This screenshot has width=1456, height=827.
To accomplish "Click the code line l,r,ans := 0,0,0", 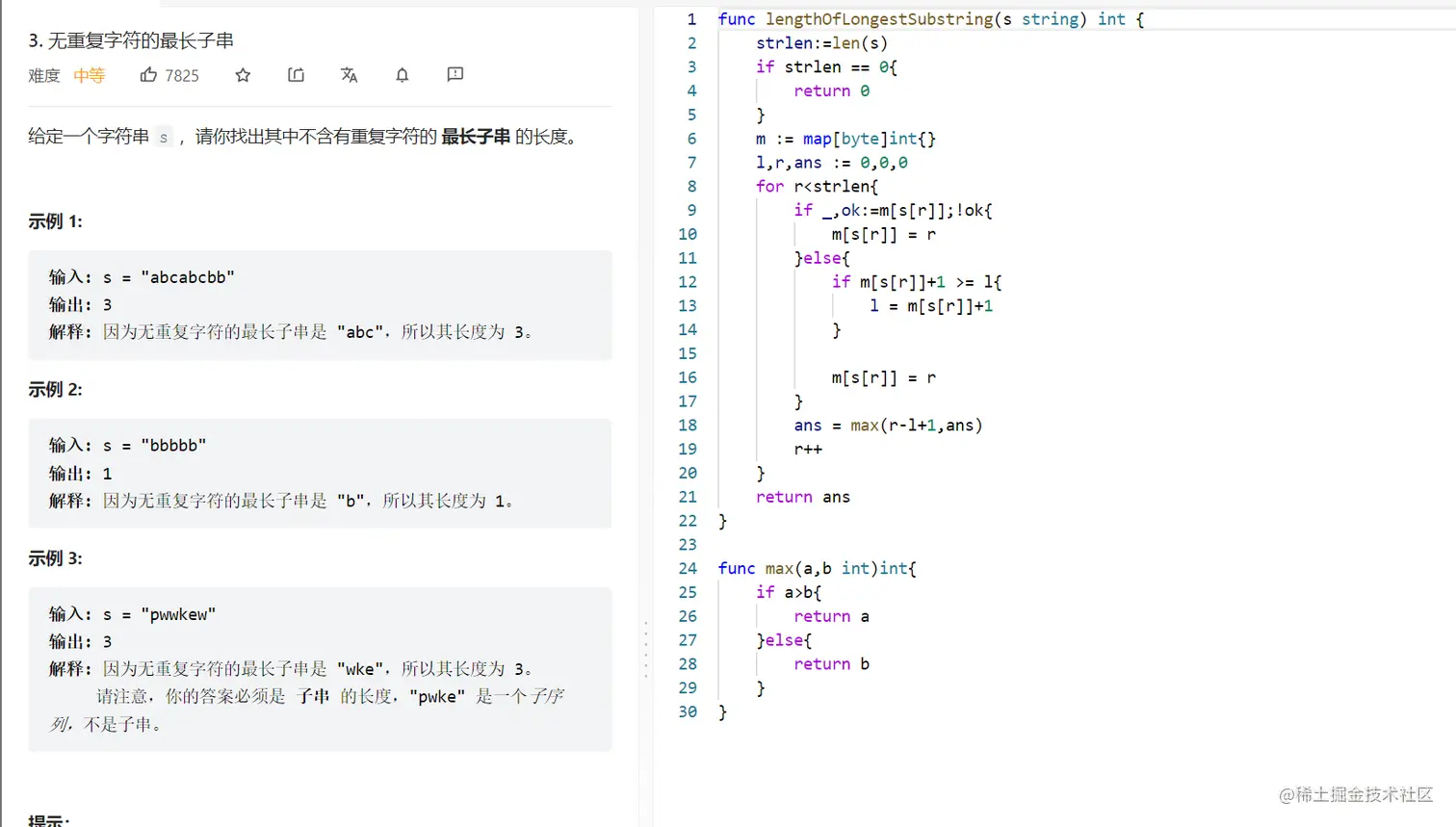I will (832, 163).
